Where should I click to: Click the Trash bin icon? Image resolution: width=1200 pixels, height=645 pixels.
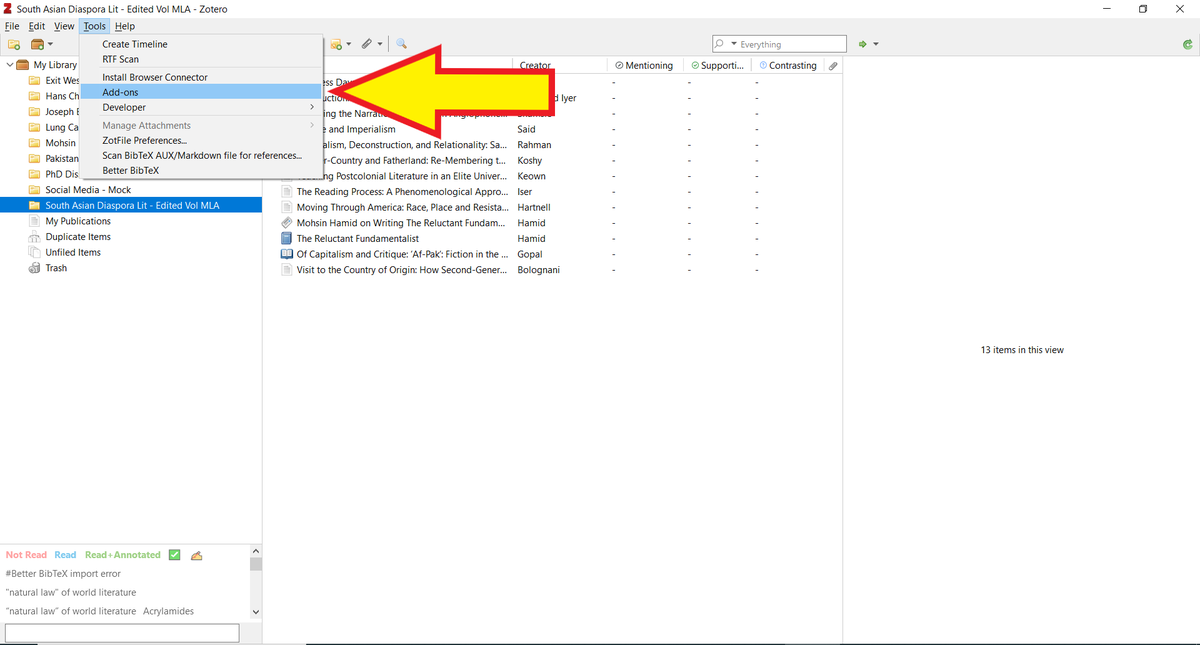34,268
